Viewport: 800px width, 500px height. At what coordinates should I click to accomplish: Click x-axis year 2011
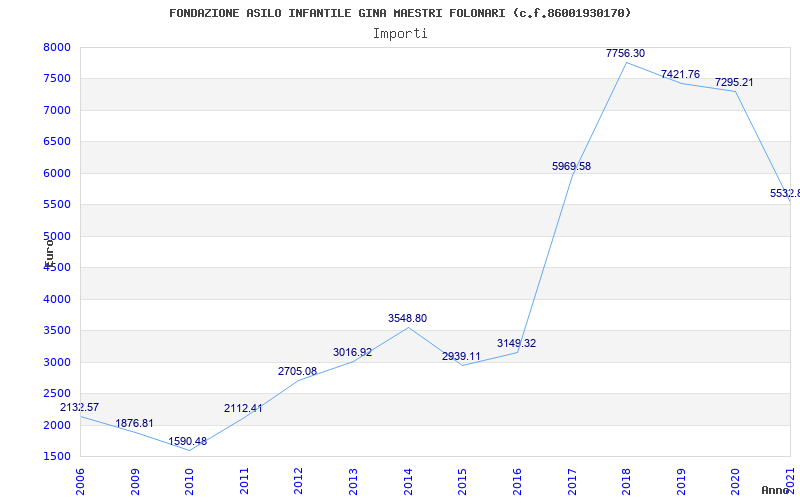tap(244, 482)
